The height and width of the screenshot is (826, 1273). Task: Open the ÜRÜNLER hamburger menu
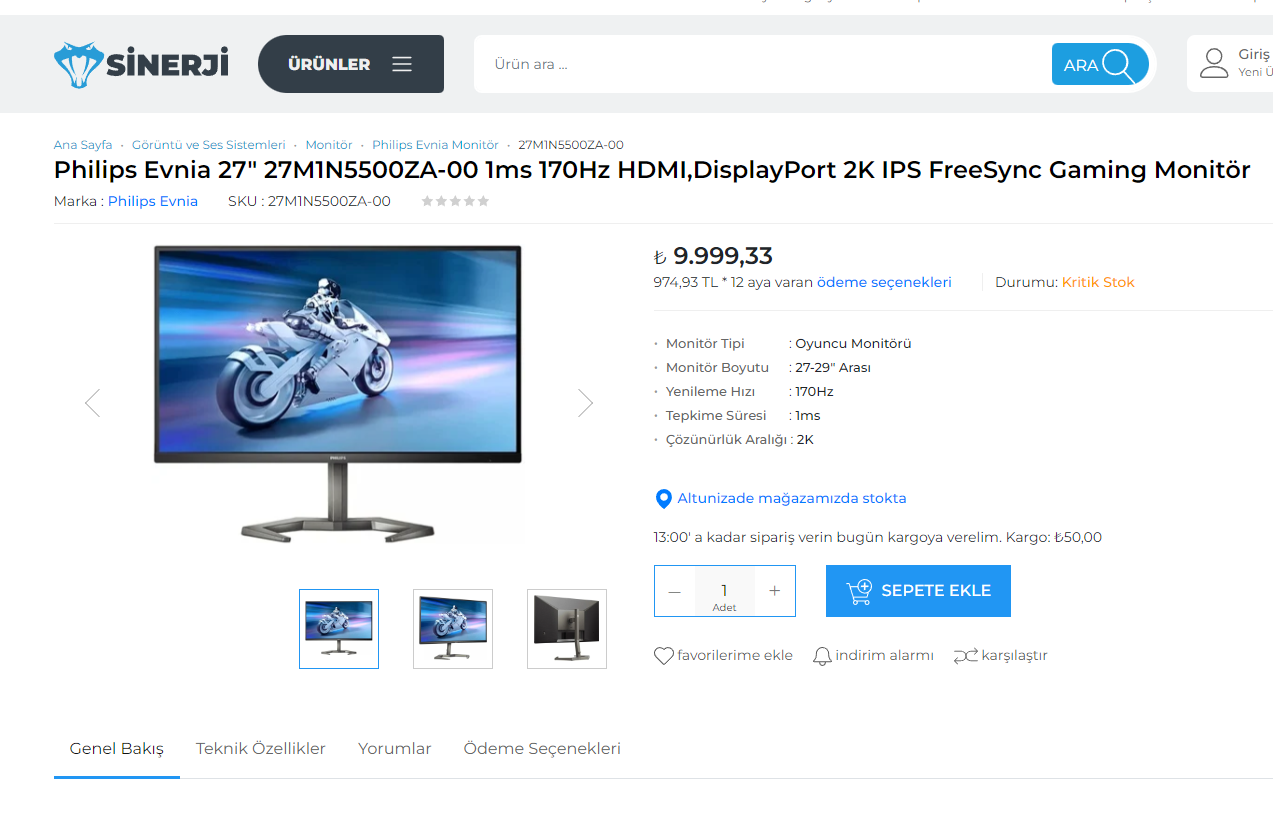pos(351,64)
